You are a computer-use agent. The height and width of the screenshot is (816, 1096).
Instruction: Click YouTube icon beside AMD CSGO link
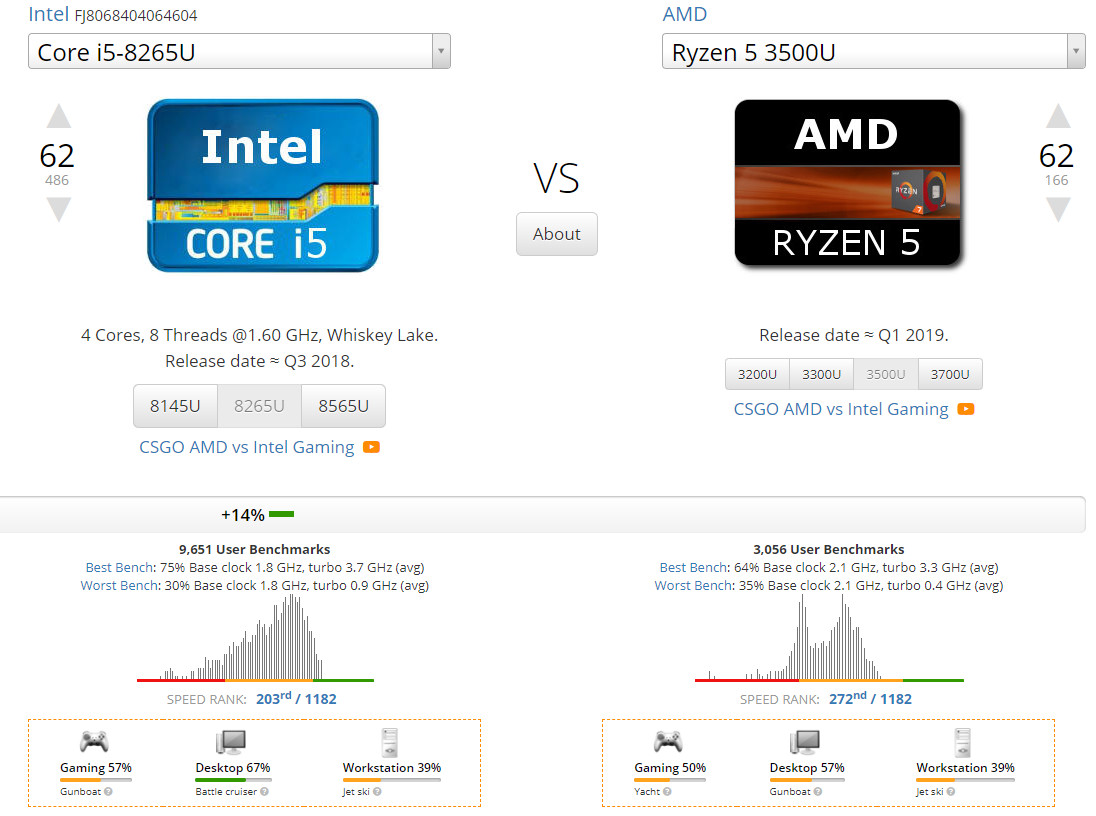pyautogui.click(x=965, y=409)
